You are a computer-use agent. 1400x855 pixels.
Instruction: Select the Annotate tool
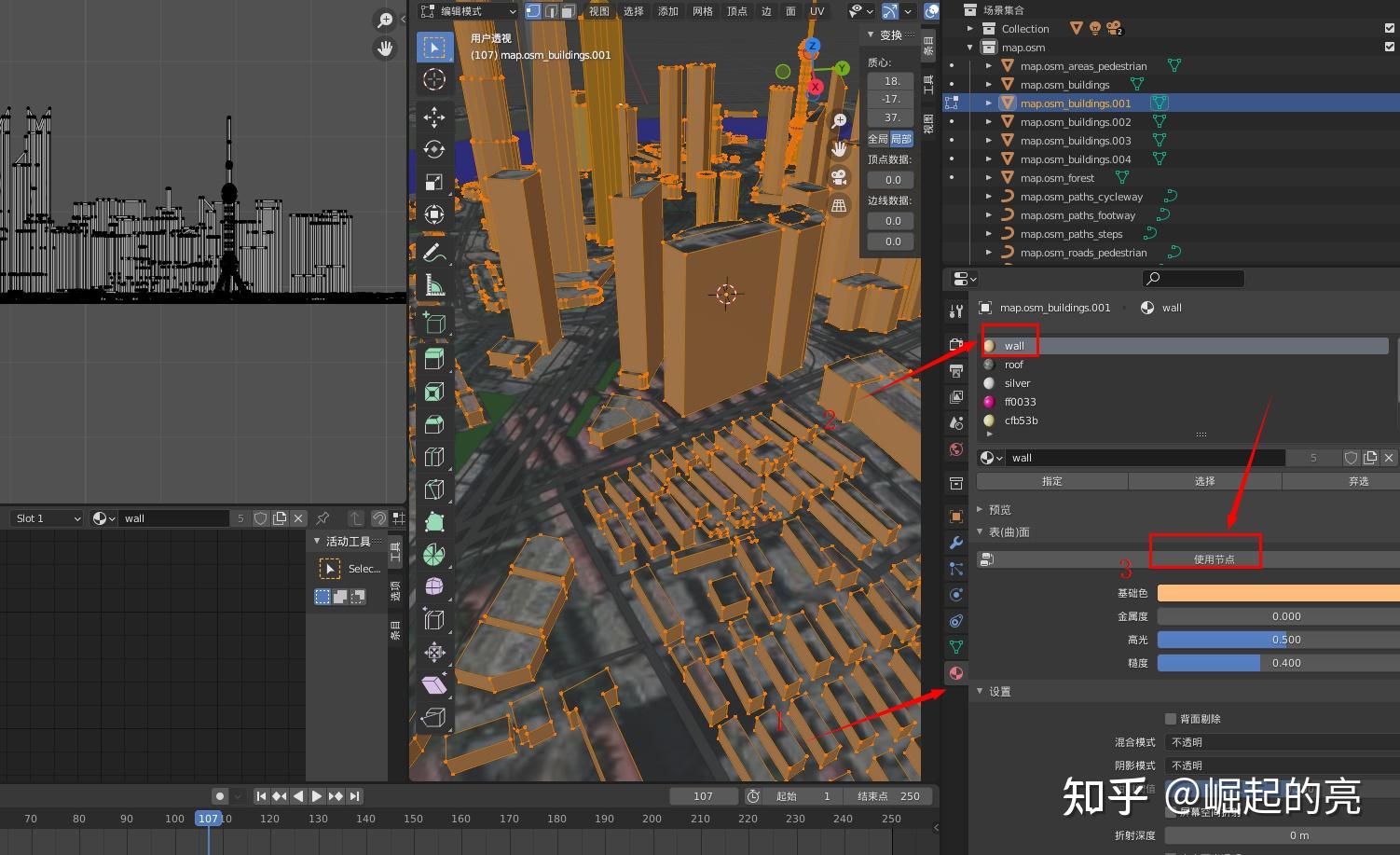pyautogui.click(x=434, y=251)
